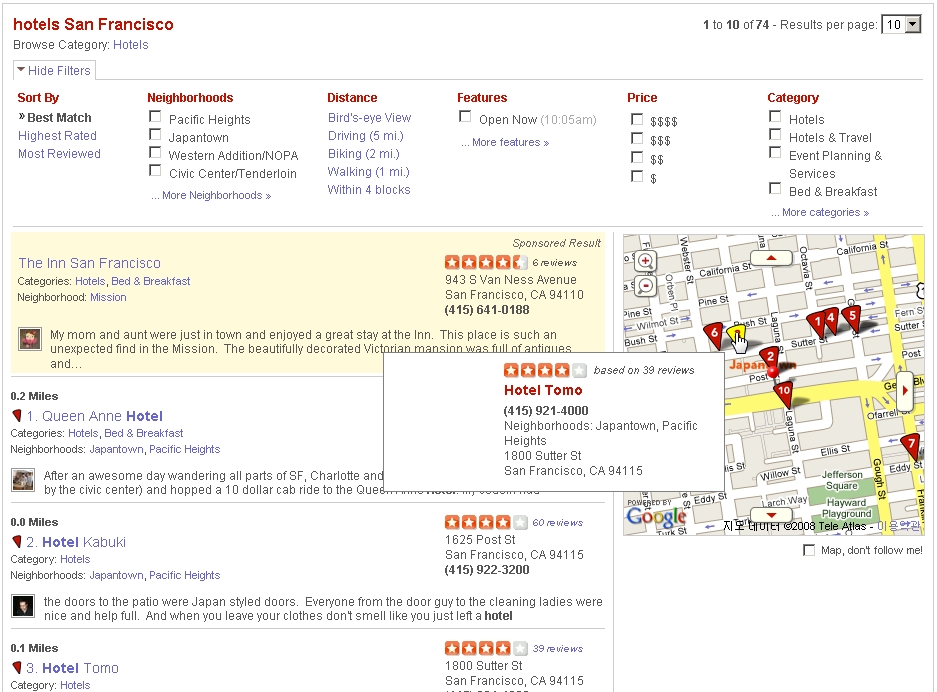Click the red marker beside Queen Anne Hotel
The image size is (937, 692).
[17, 416]
